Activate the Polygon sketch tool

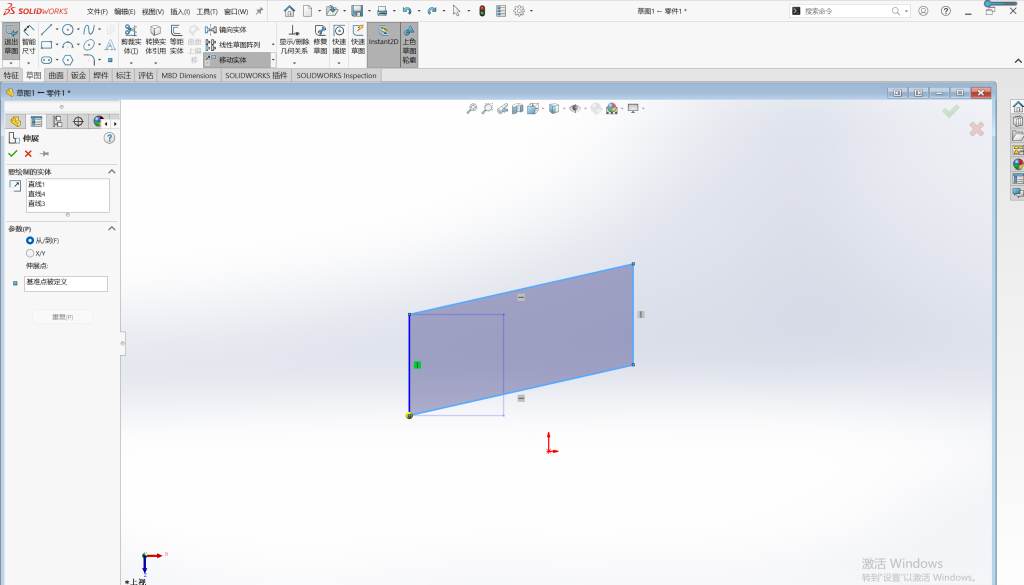coord(67,60)
